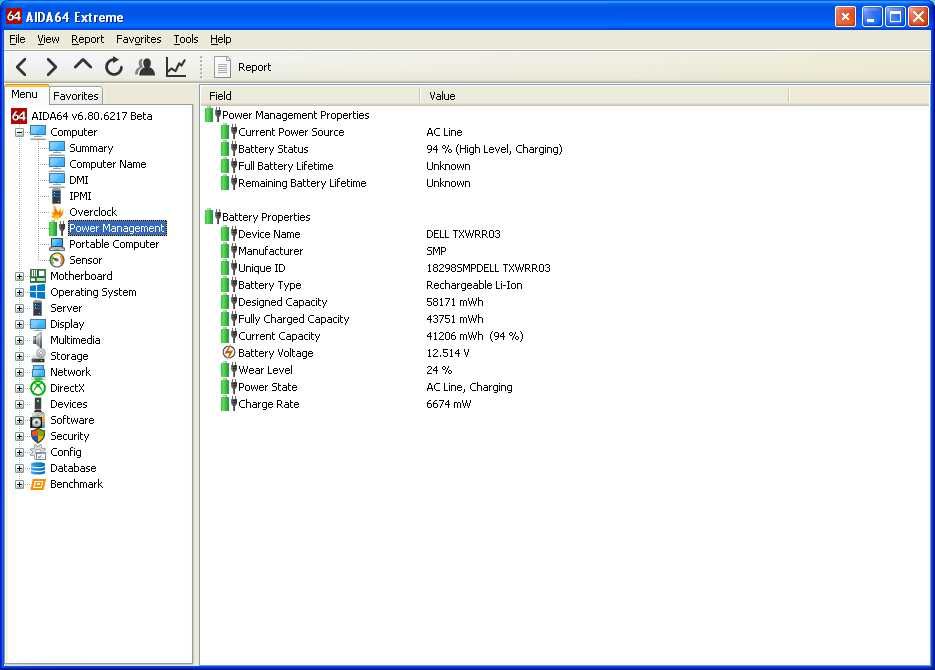This screenshot has height=670, width=935.
Task: Click the Value column header
Action: (603, 96)
